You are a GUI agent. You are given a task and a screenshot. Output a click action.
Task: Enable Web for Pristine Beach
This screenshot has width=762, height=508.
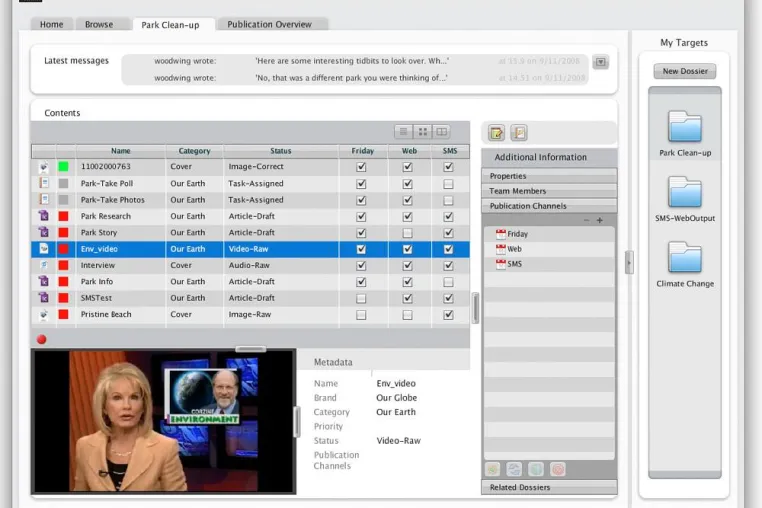point(408,315)
